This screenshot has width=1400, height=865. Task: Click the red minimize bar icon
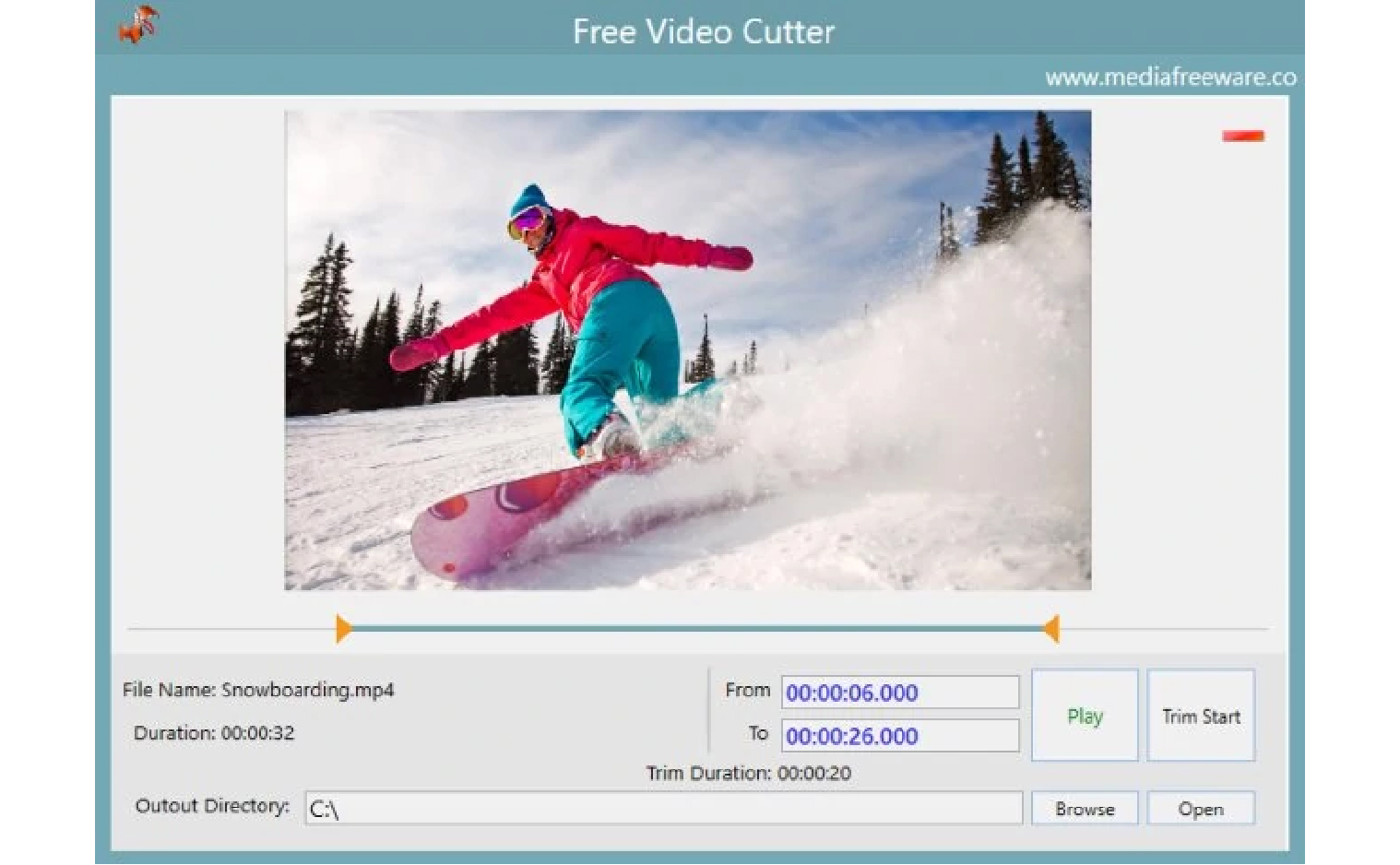pos(1242,136)
